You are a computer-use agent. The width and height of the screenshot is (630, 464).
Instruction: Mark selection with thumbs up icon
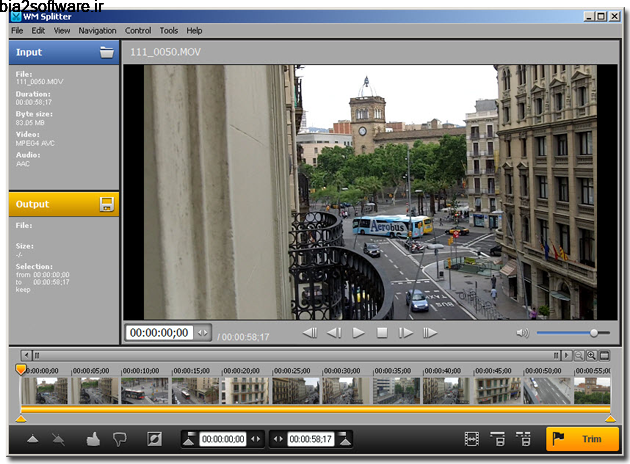[x=94, y=439]
